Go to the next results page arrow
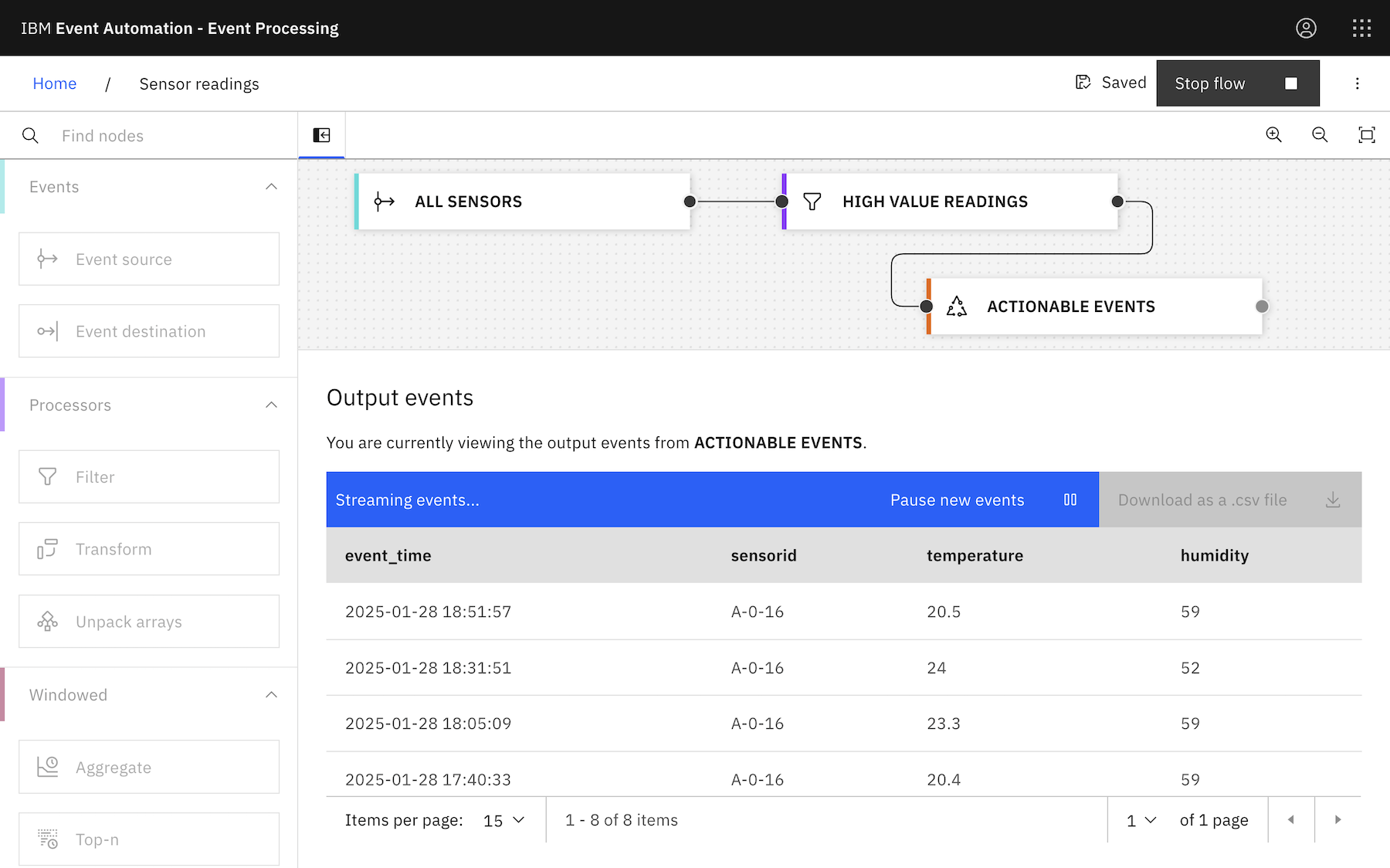Screen dimensions: 1390x868 pos(1337,820)
